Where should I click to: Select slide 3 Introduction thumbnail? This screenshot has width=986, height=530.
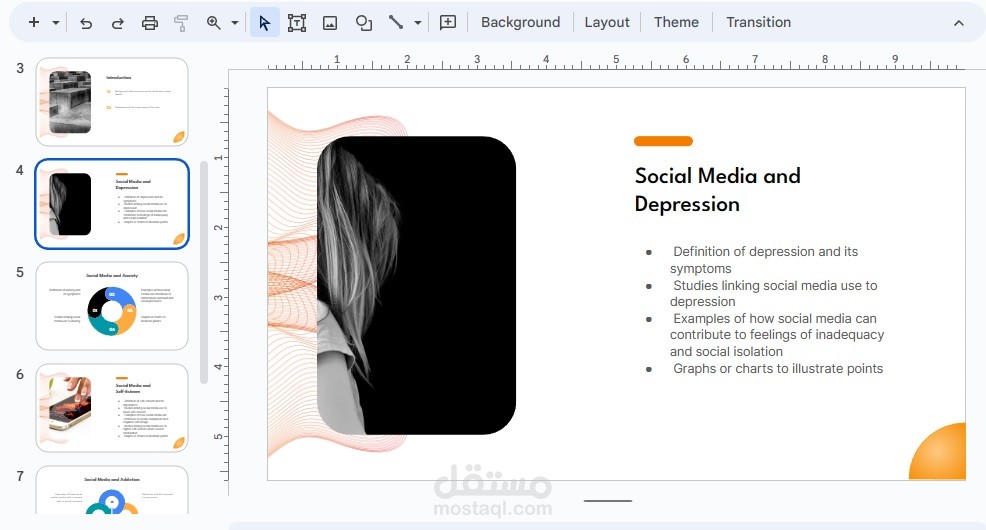112,102
